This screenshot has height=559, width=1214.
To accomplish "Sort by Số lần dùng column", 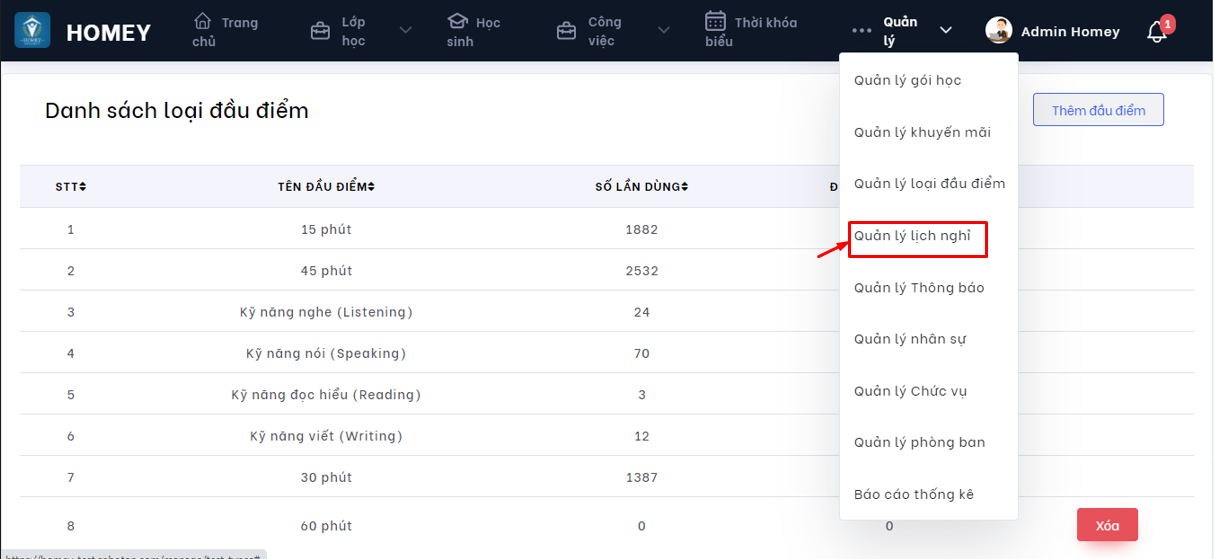I will [x=685, y=187].
